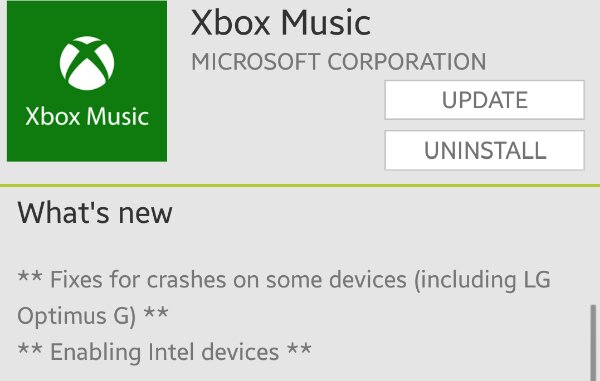Open the MICROSOFT CORPORATION developer page
Screen dimensions: 600x381
(339, 62)
